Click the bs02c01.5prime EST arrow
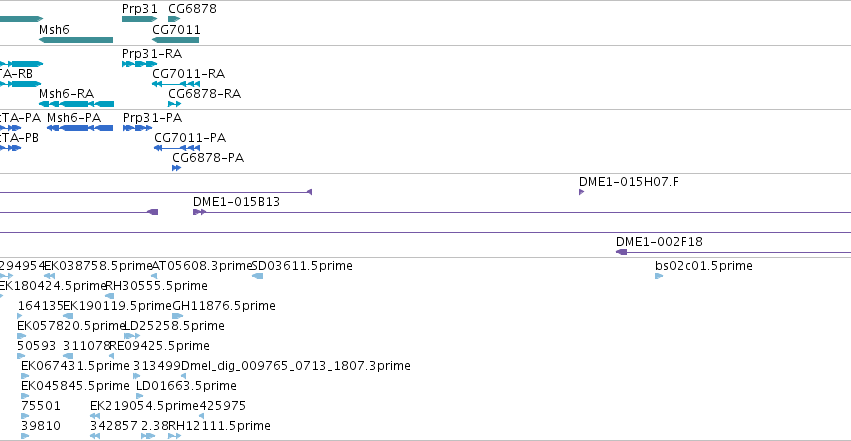The width and height of the screenshot is (851, 441). tap(659, 276)
